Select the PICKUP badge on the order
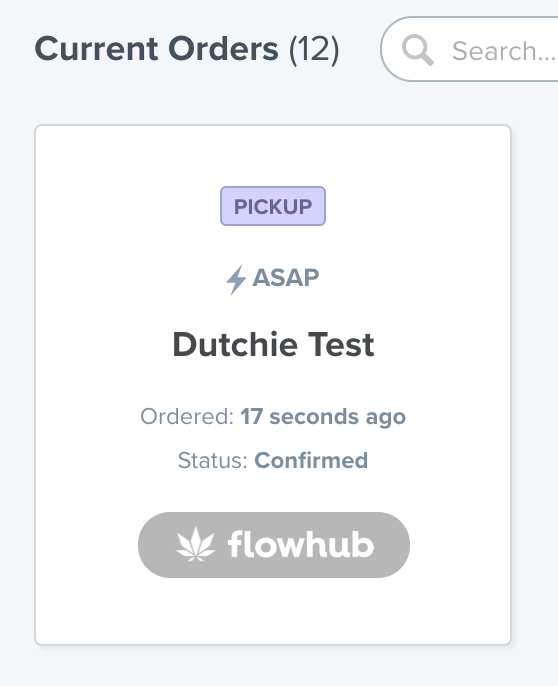 tap(273, 206)
